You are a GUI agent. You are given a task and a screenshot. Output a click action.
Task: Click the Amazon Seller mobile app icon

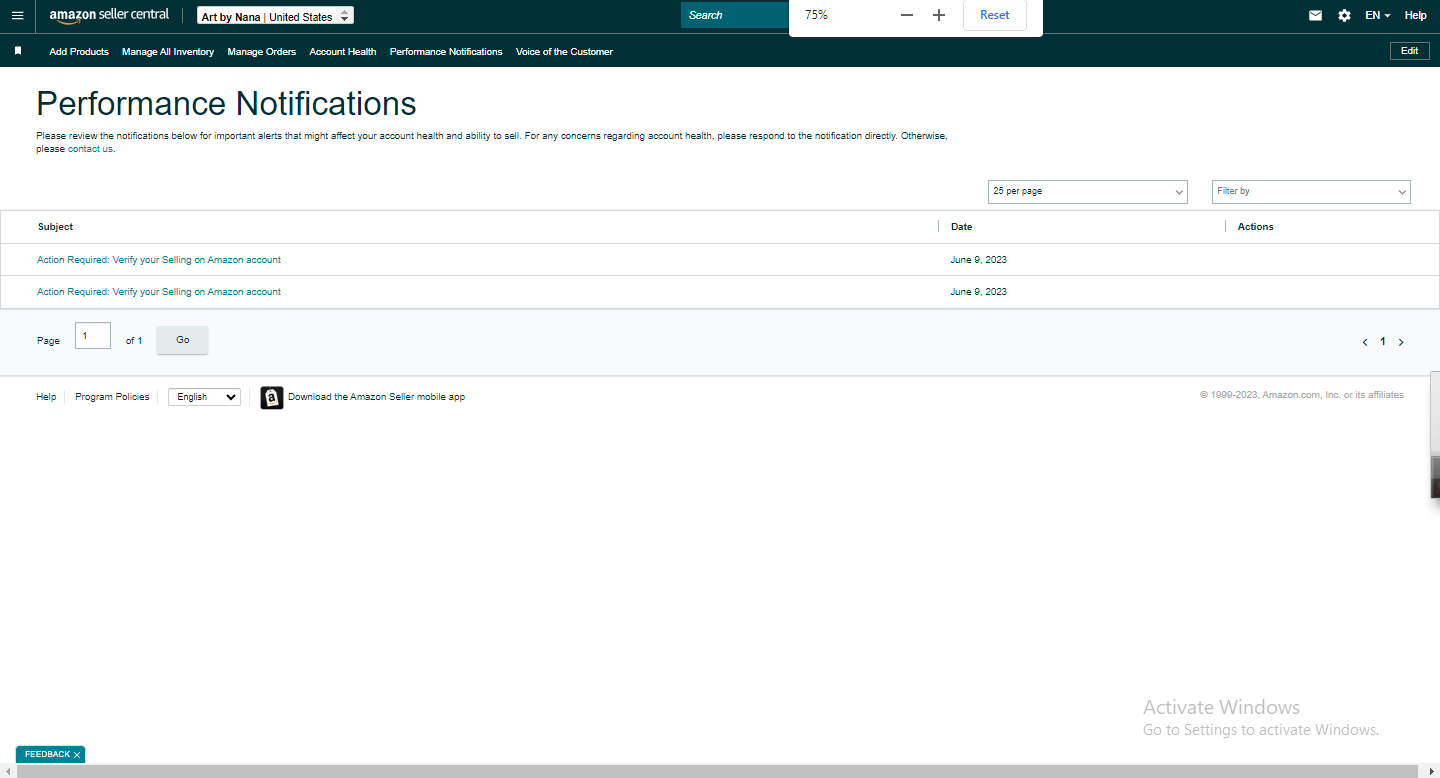pos(272,397)
